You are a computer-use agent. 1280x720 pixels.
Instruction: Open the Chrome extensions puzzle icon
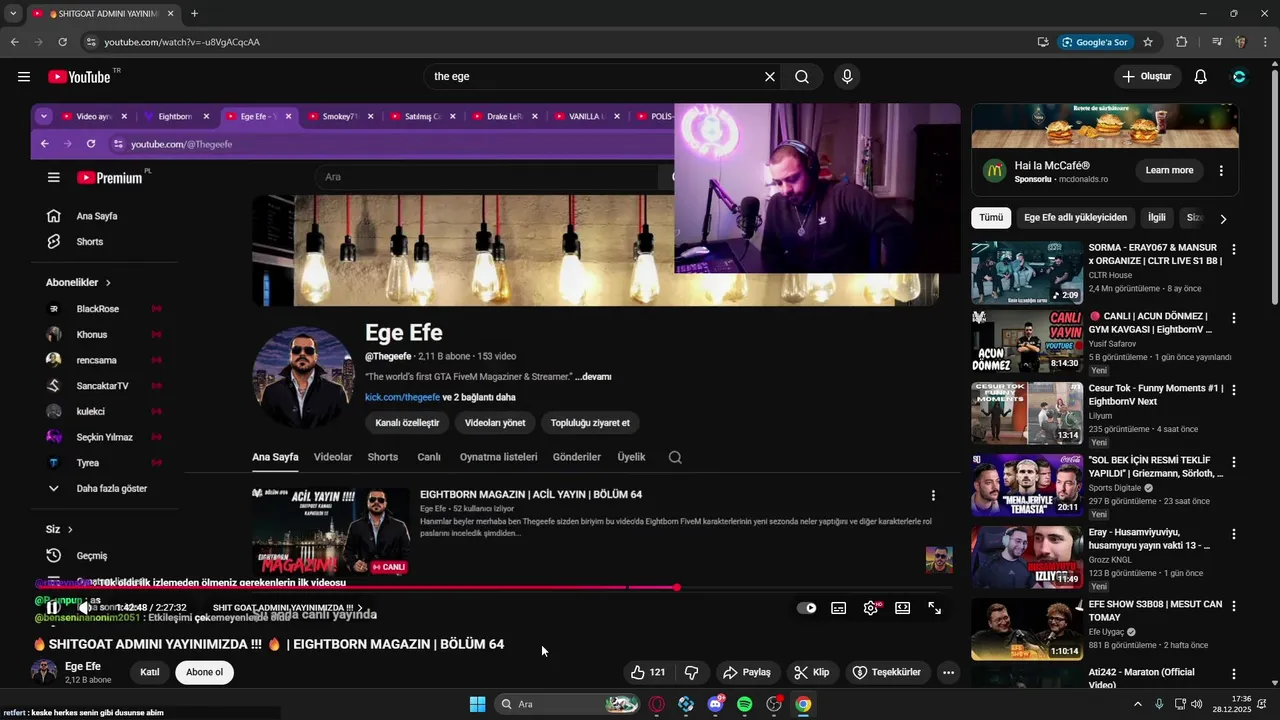tap(1181, 42)
